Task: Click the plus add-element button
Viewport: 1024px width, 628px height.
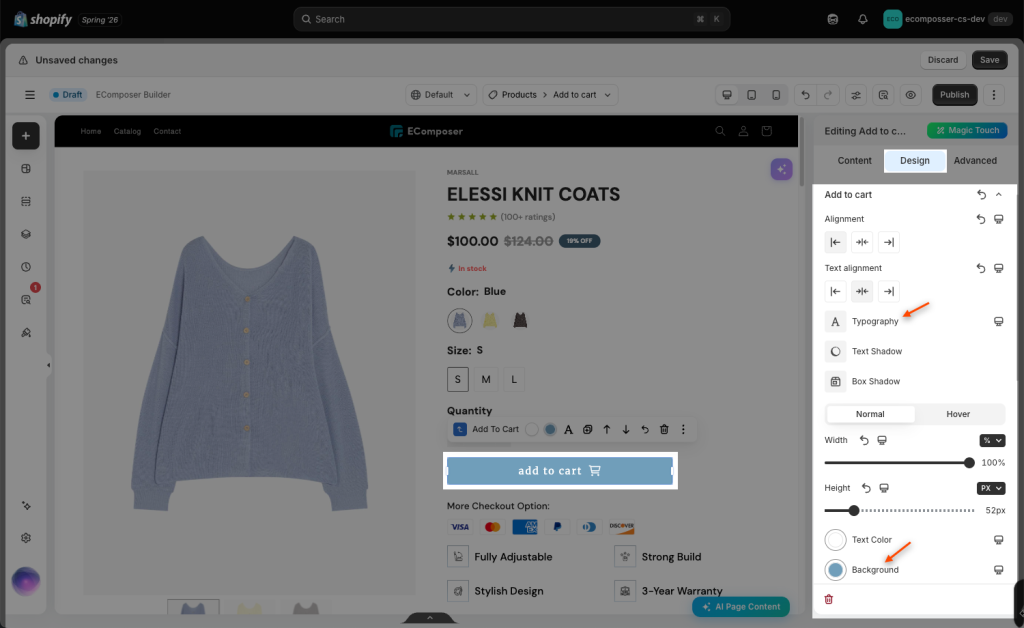Action: [26, 136]
